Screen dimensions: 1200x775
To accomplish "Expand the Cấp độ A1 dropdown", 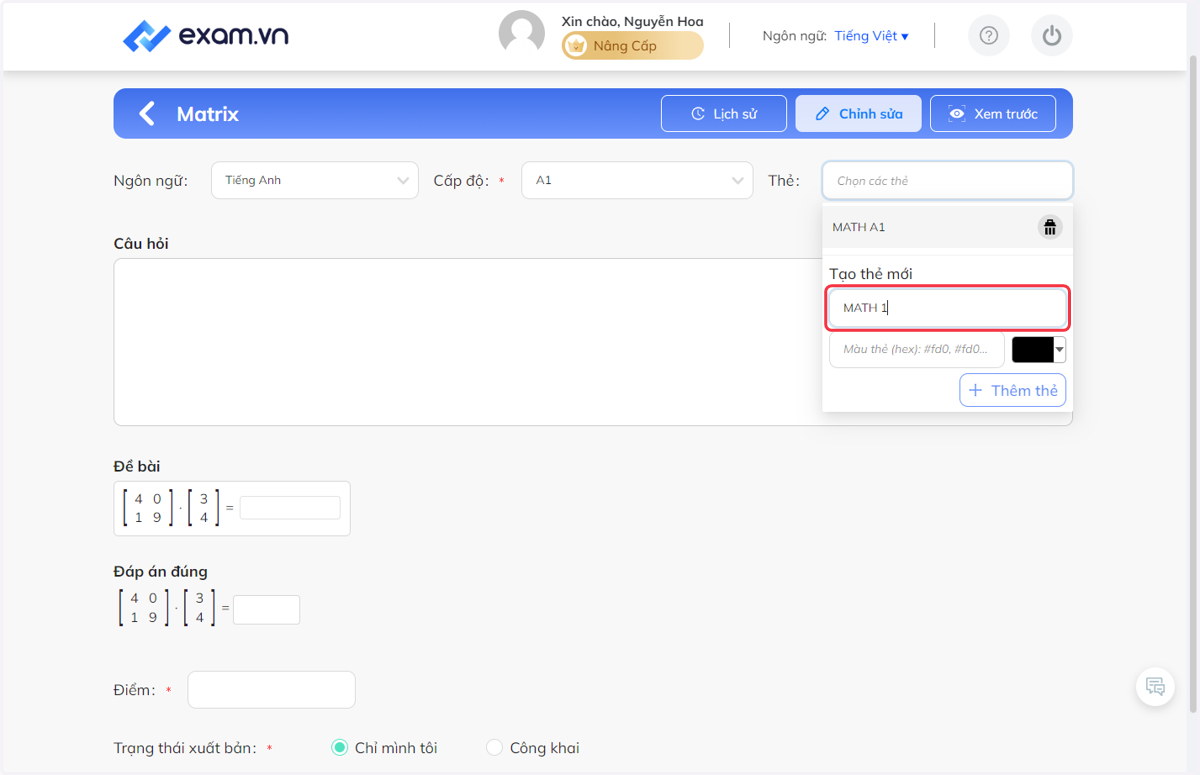I will (x=637, y=180).
